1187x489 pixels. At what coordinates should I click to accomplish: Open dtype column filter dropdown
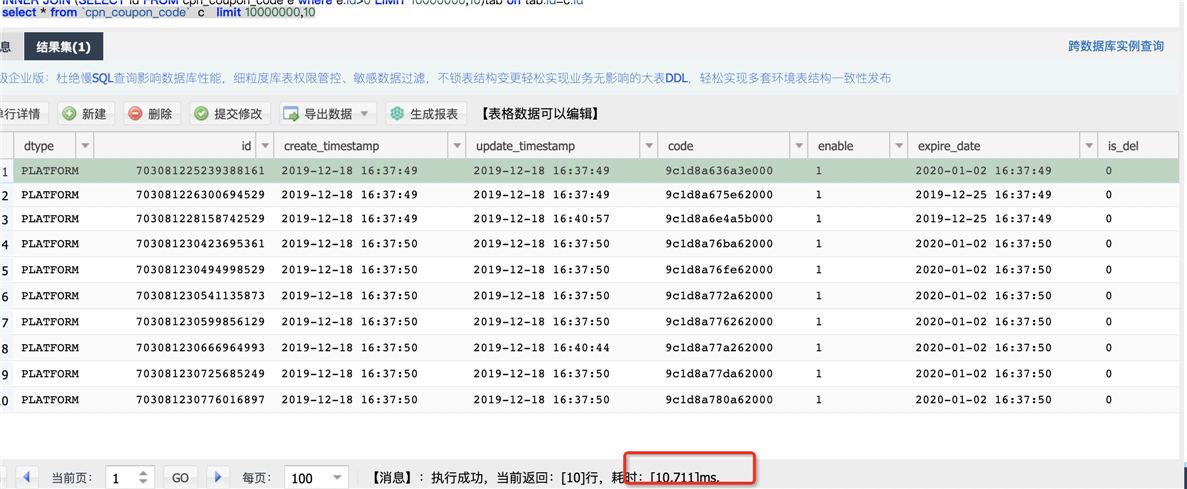[x=84, y=146]
